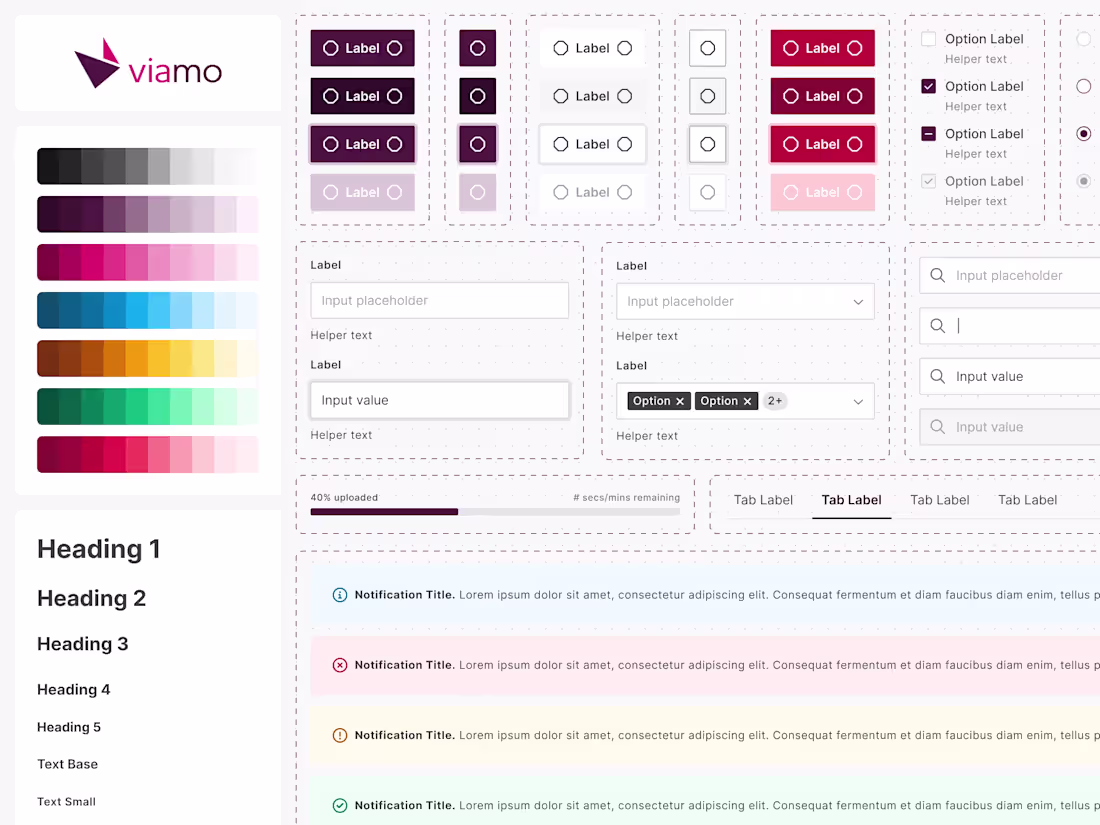Remove the first Option tag via its × icon
Viewport: 1100px width, 825px height.
tap(680, 400)
